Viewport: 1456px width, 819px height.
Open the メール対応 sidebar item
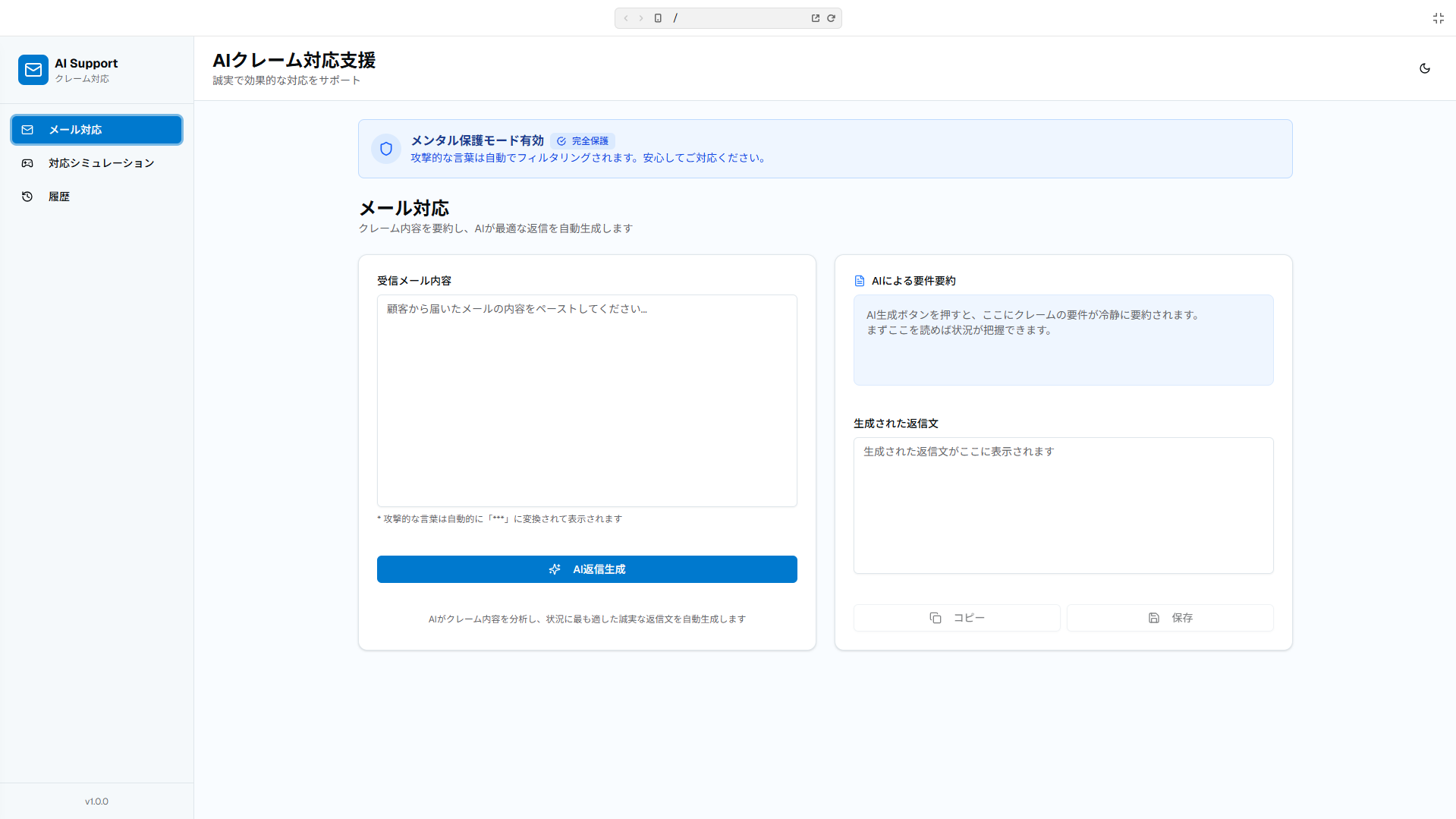(x=97, y=130)
